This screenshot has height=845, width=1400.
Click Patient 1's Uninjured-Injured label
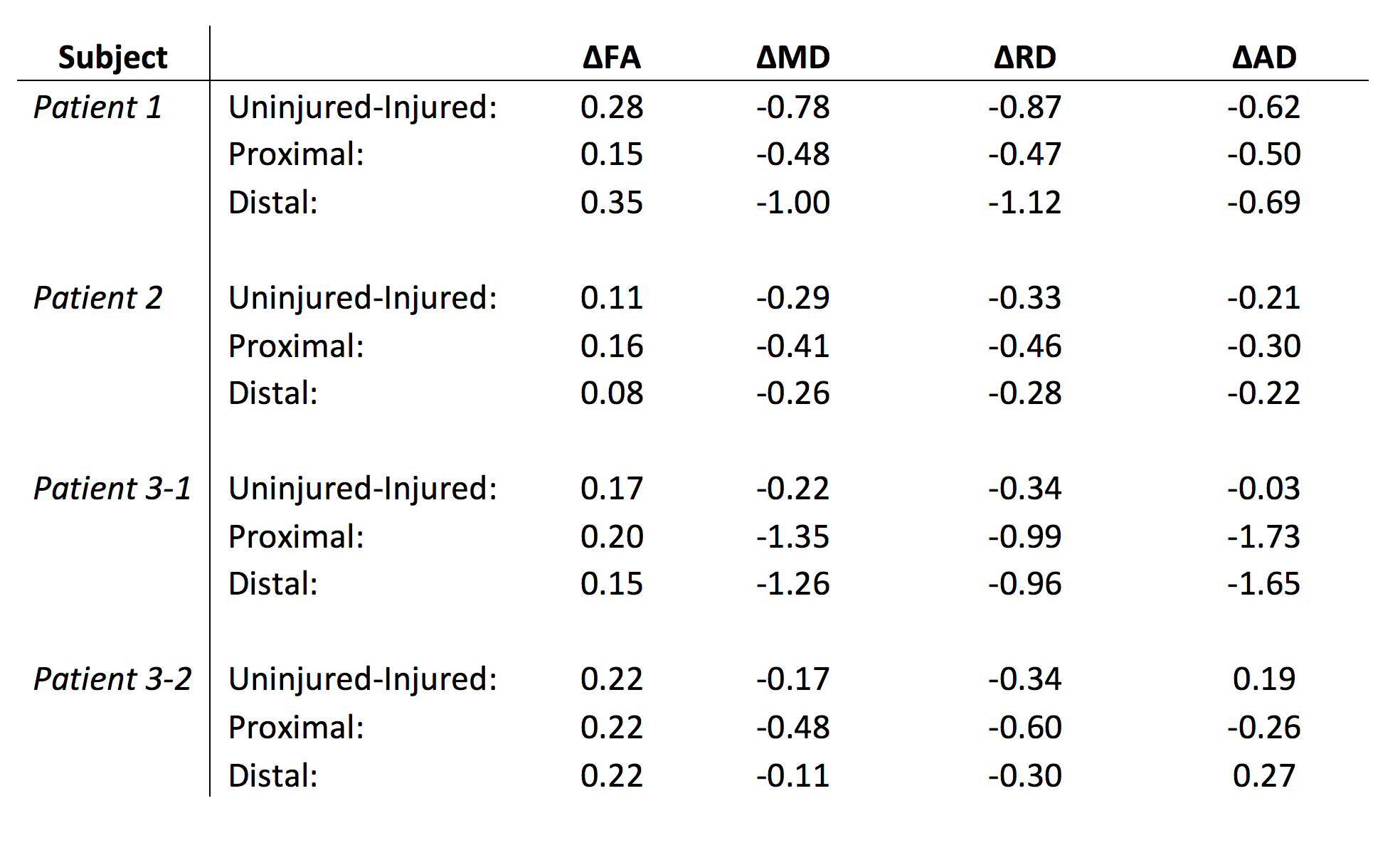tap(362, 107)
